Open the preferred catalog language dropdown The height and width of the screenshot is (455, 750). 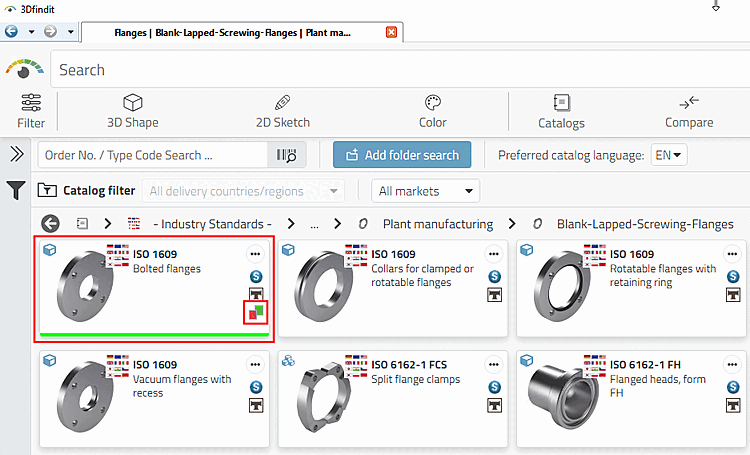669,155
